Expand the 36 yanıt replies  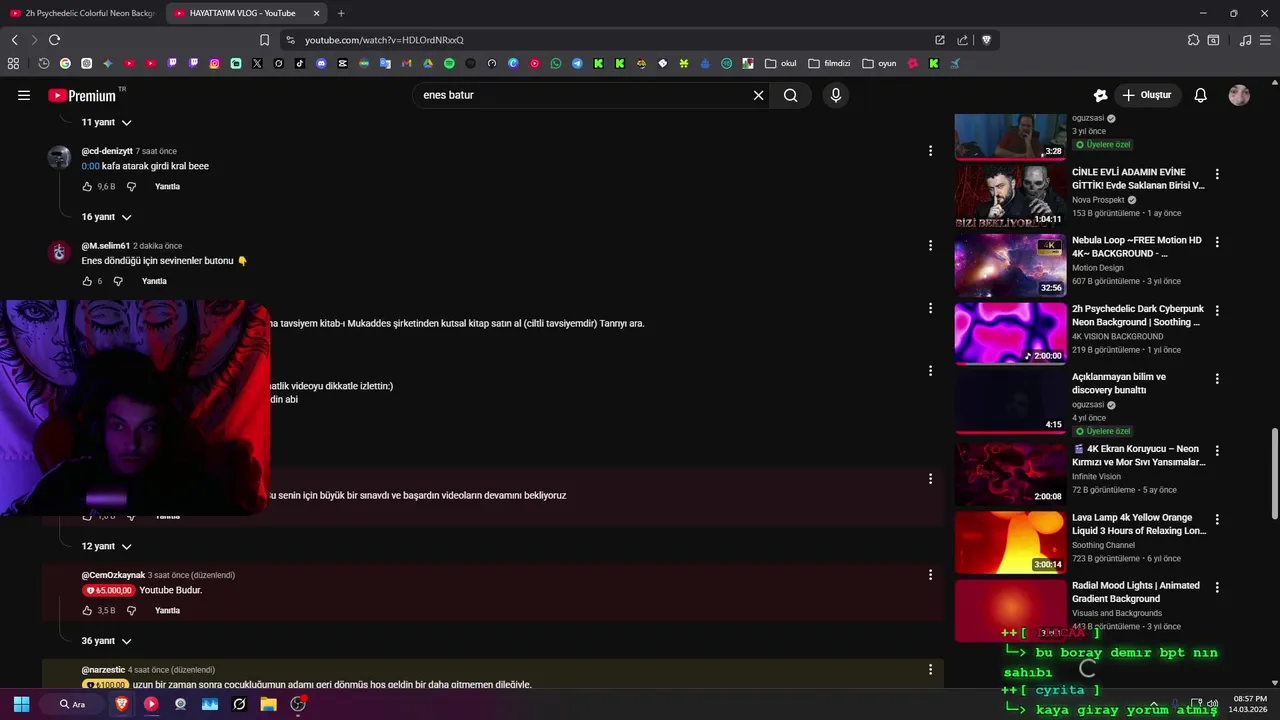(x=106, y=641)
